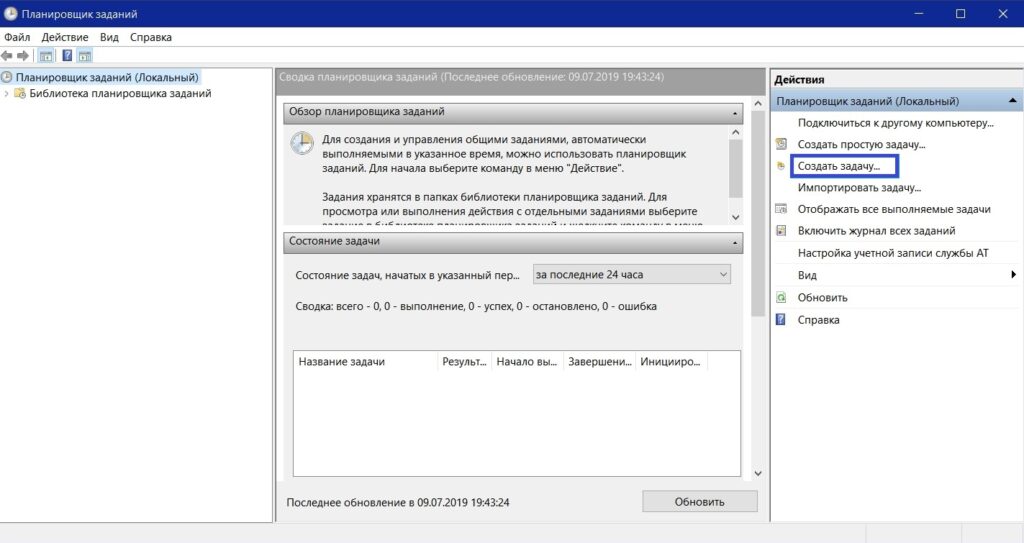Viewport: 1024px width, 543px height.
Task: Collapse the Обзор планировщика заданий section
Action: tap(735, 113)
